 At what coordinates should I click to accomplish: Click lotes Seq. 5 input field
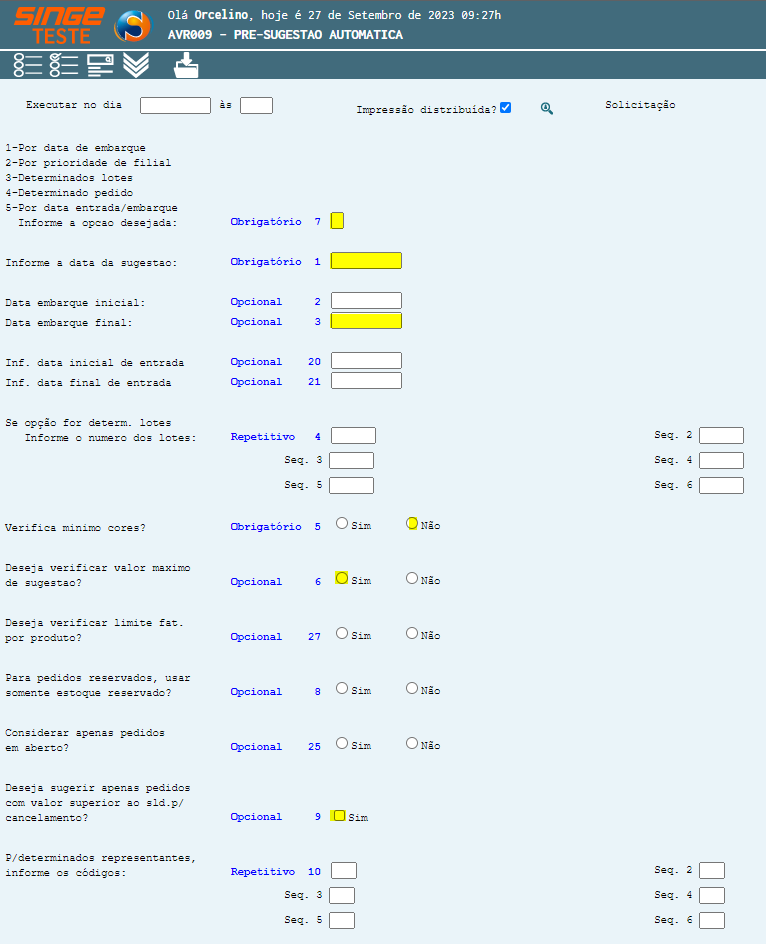(x=352, y=485)
